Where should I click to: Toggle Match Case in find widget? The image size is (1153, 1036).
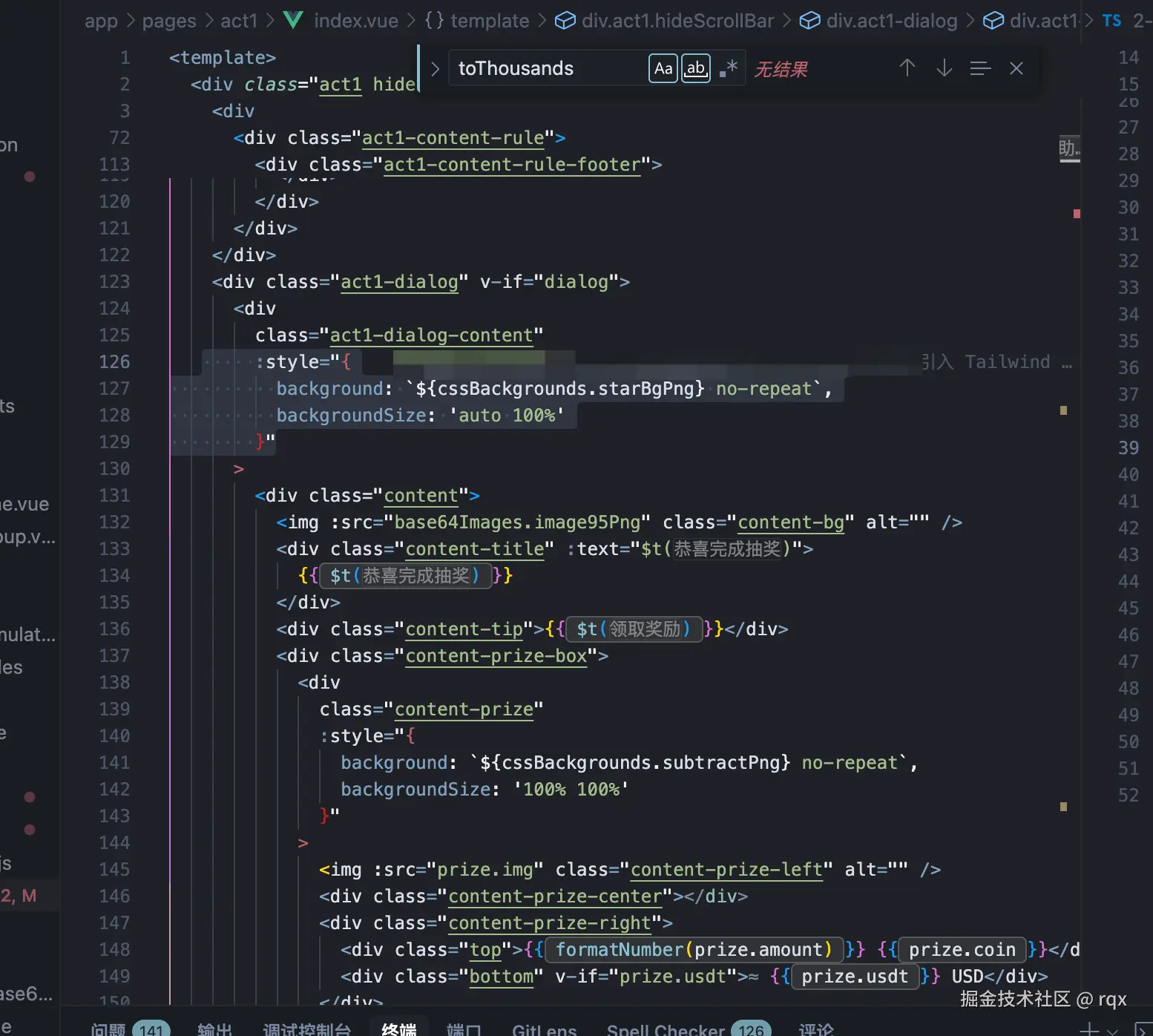coord(663,69)
